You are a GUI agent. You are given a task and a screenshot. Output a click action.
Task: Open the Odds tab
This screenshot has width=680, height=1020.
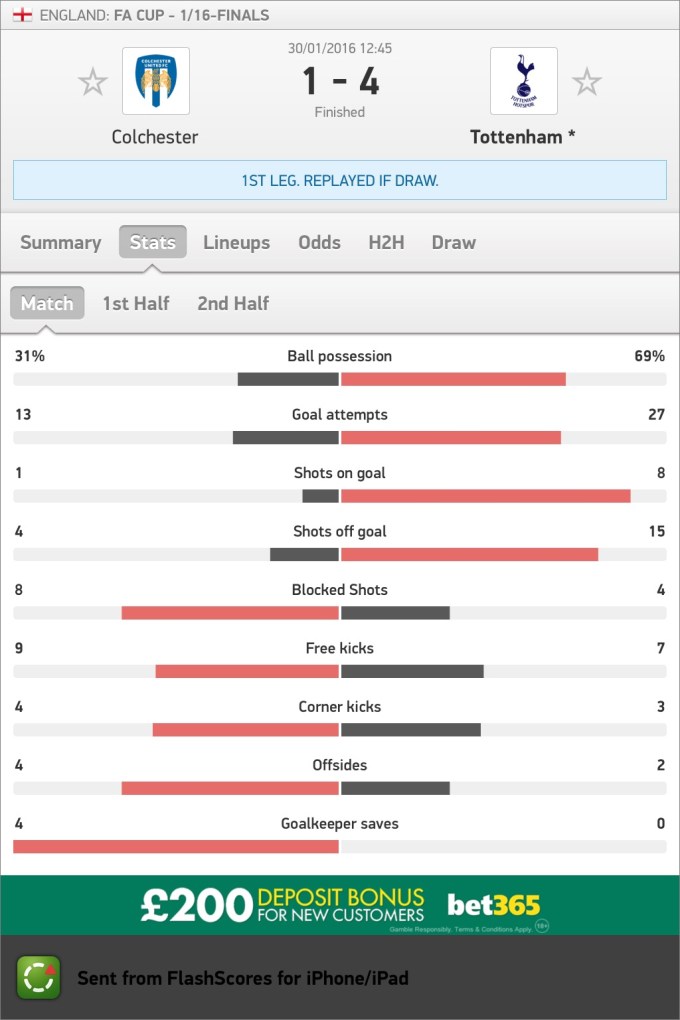coord(319,242)
